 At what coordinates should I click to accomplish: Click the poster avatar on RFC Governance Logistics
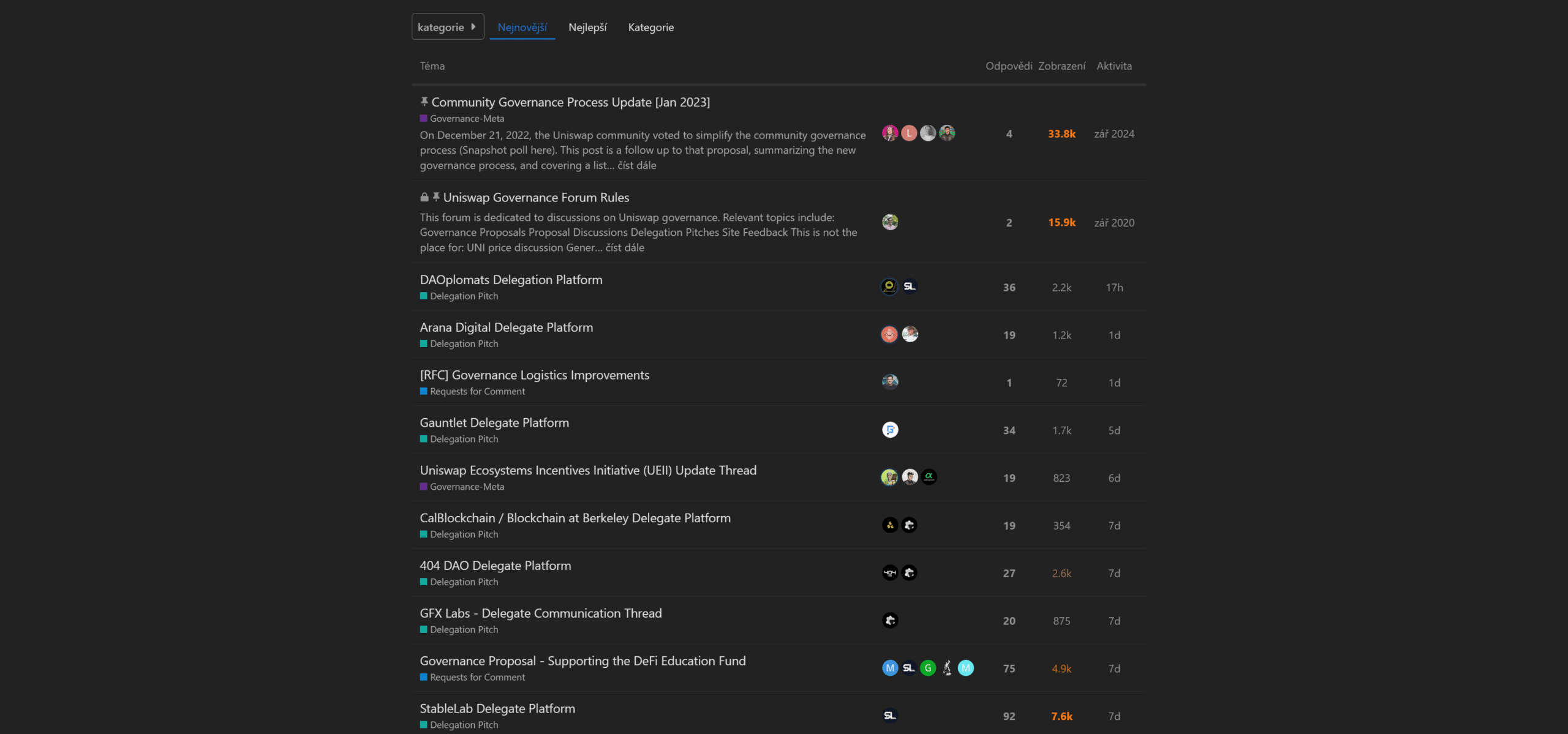coord(890,382)
